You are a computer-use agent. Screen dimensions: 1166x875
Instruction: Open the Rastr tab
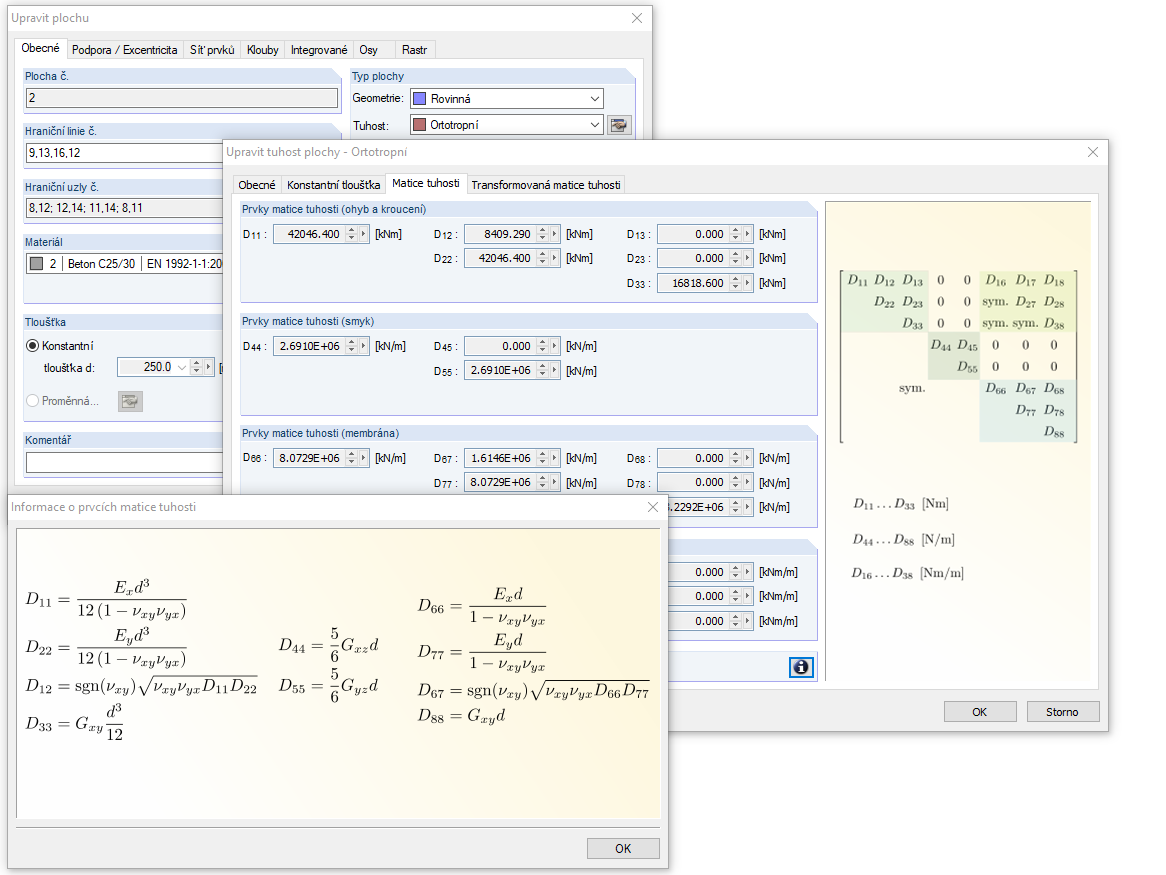pos(414,50)
